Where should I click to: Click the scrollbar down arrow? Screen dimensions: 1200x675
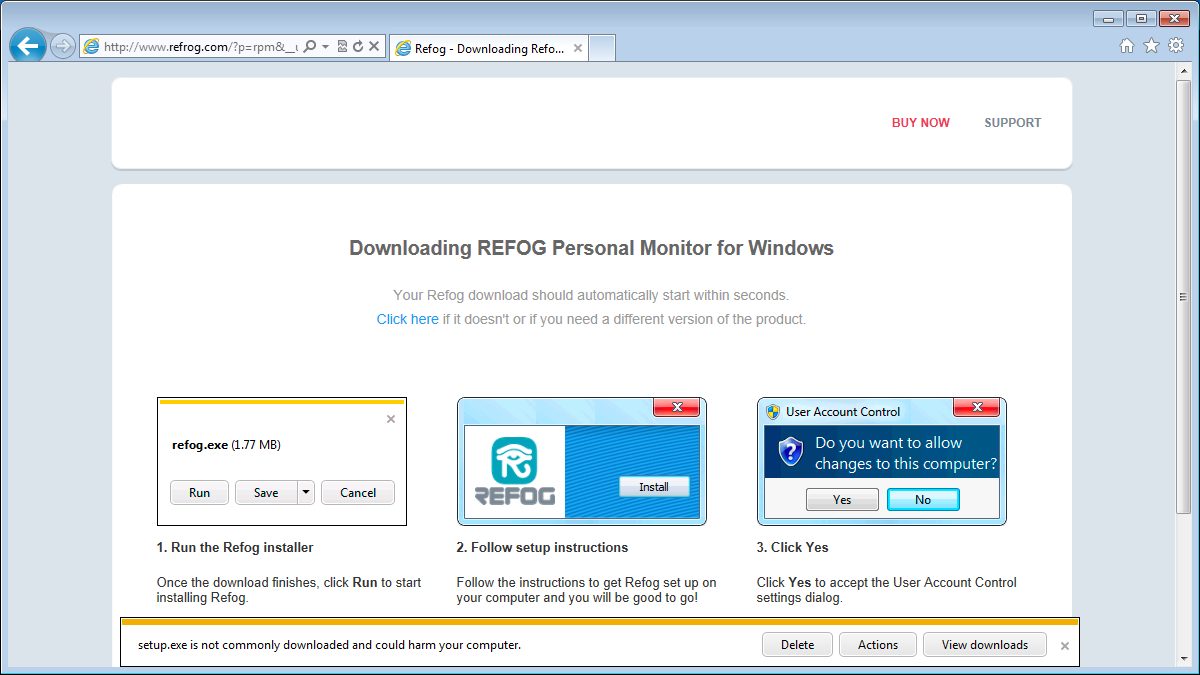1184,660
